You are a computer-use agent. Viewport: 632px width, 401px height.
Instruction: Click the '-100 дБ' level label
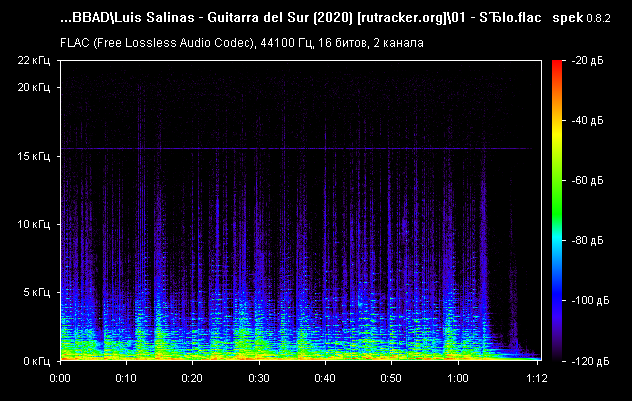tap(590, 300)
